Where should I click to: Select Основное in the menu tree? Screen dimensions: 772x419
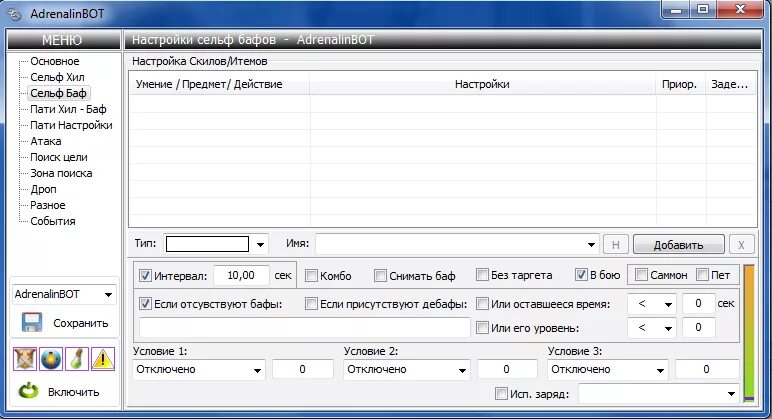55,61
